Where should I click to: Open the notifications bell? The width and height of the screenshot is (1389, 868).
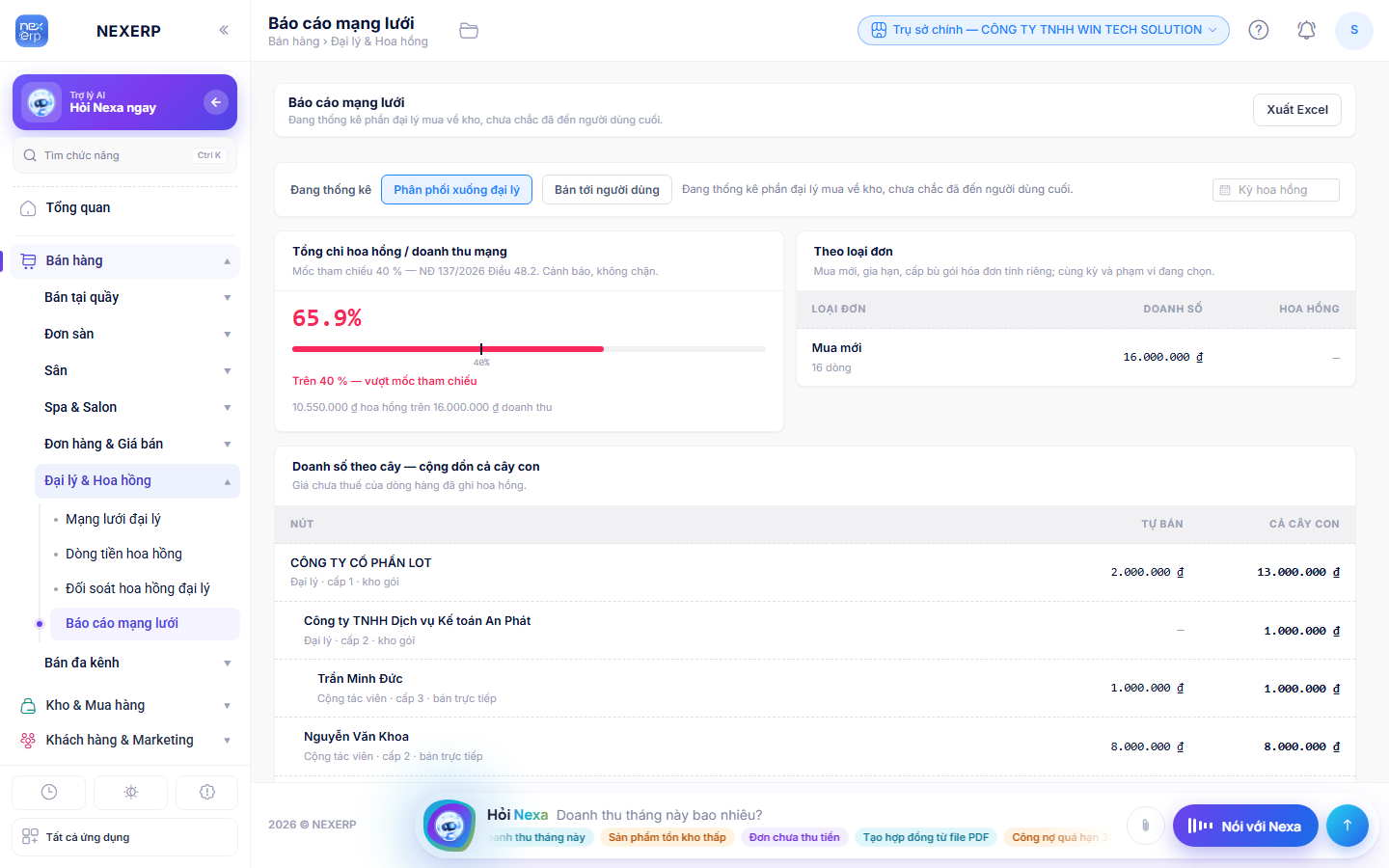point(1306,30)
